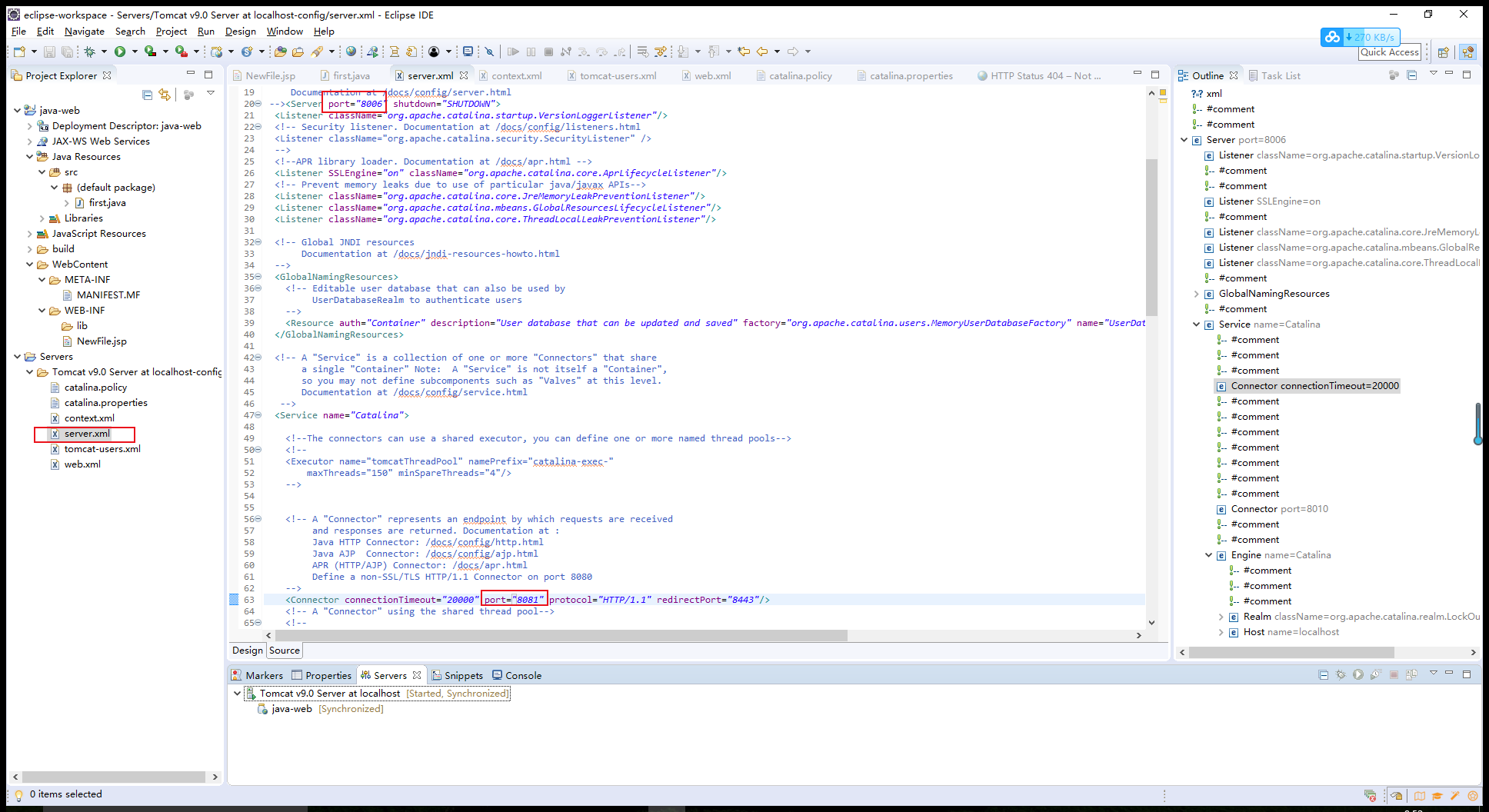This screenshot has width=1489, height=812.
Task: Toggle Skip All Breakpoints icon
Action: point(488,52)
